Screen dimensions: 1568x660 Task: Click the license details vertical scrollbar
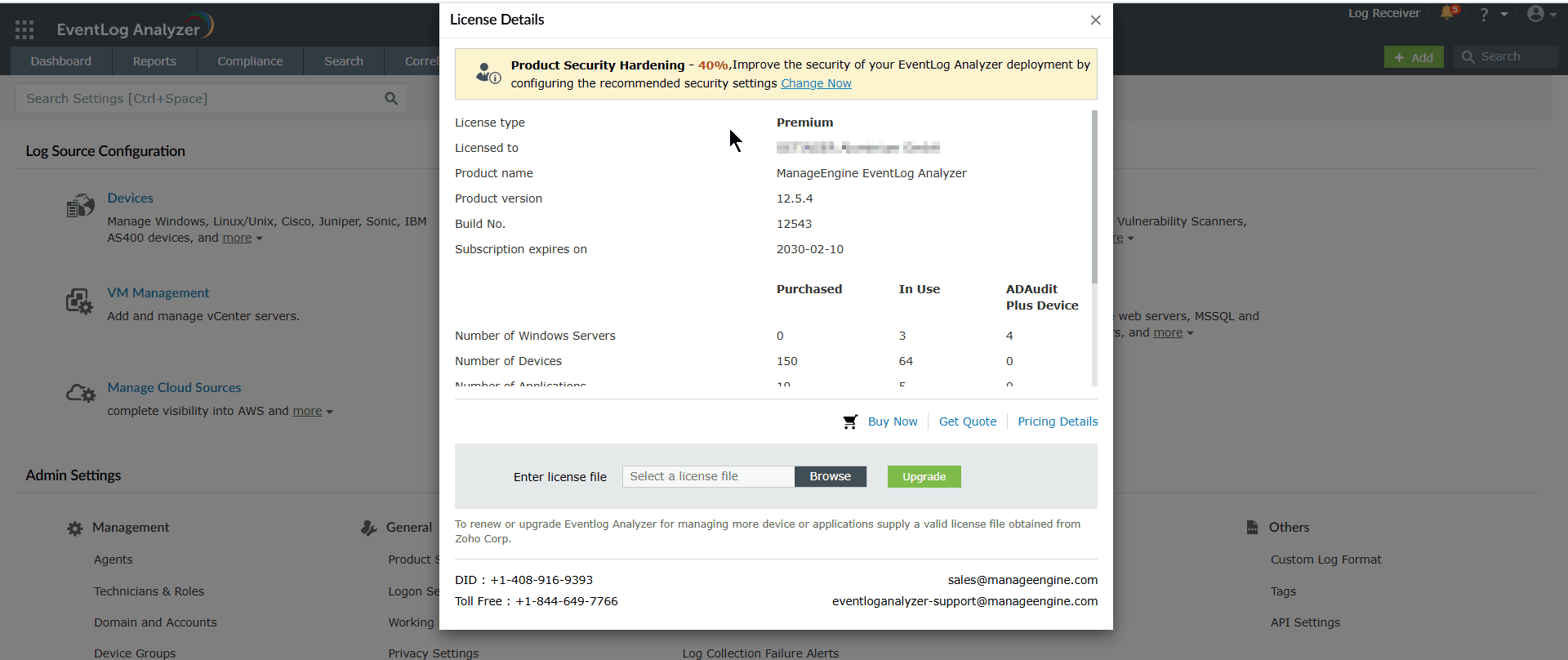[x=1094, y=196]
